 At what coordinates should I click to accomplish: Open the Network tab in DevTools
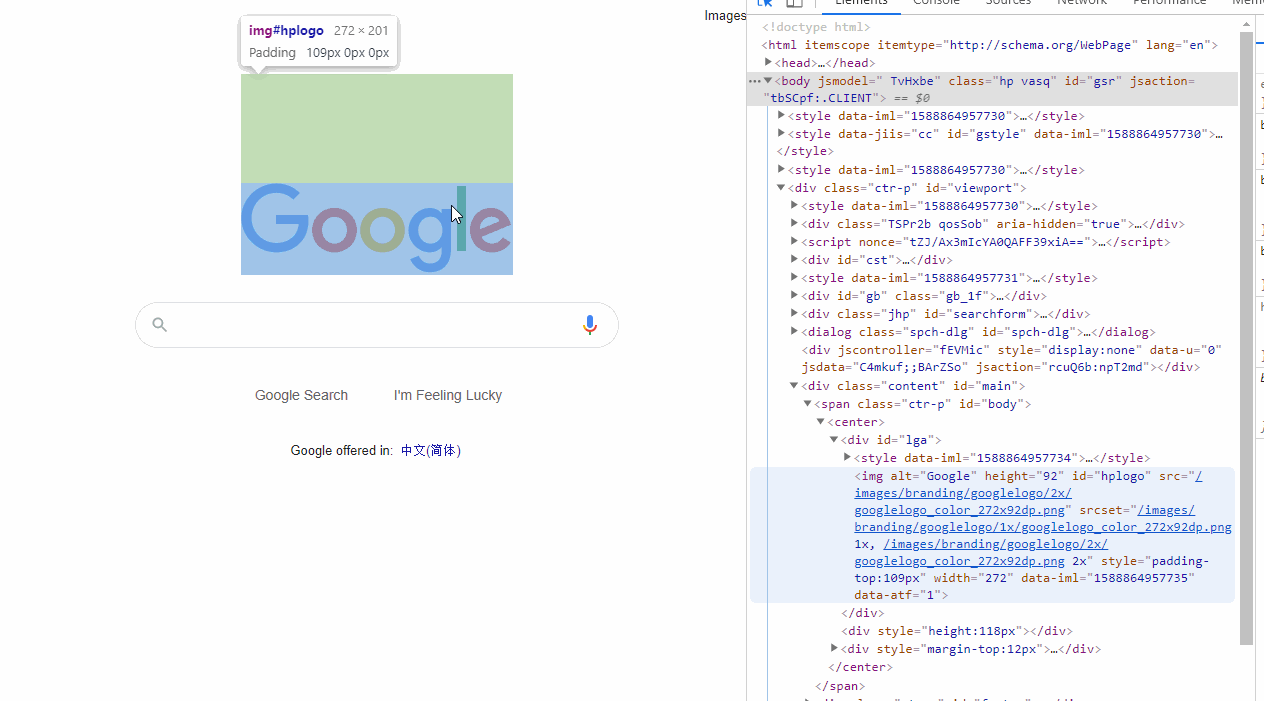(1082, 3)
